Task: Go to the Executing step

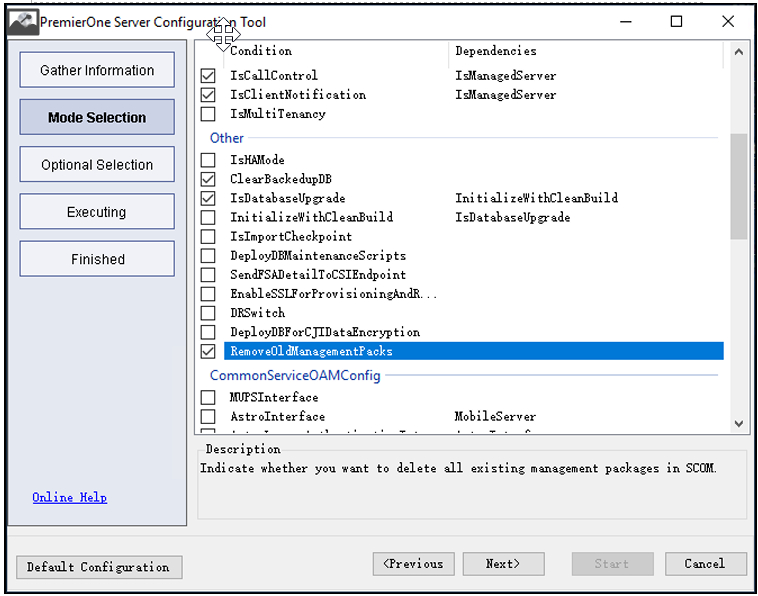Action: [97, 212]
